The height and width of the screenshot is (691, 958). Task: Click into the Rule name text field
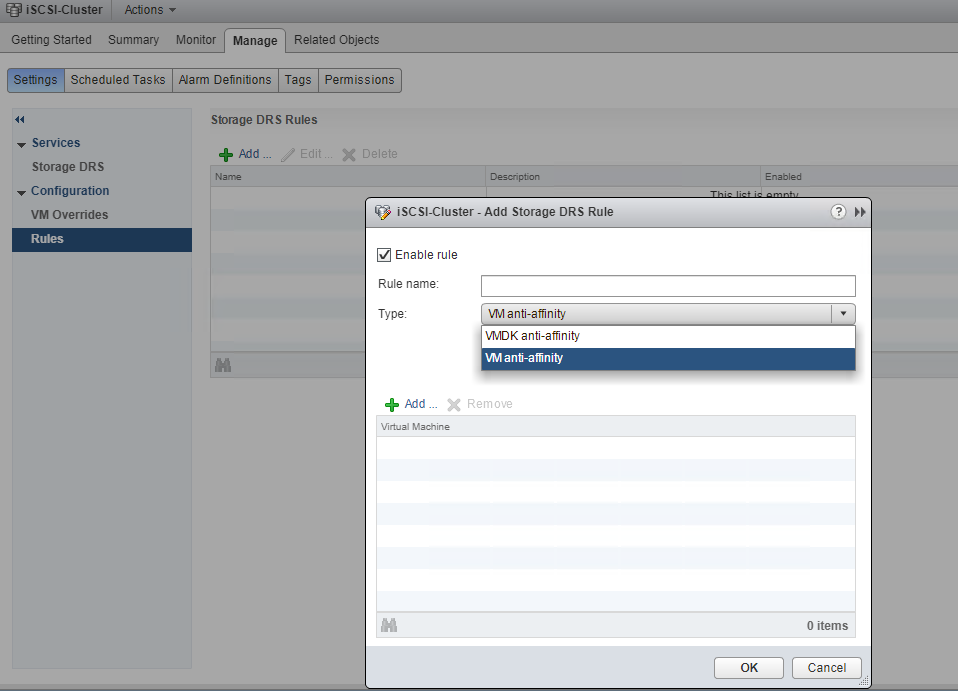pos(667,285)
